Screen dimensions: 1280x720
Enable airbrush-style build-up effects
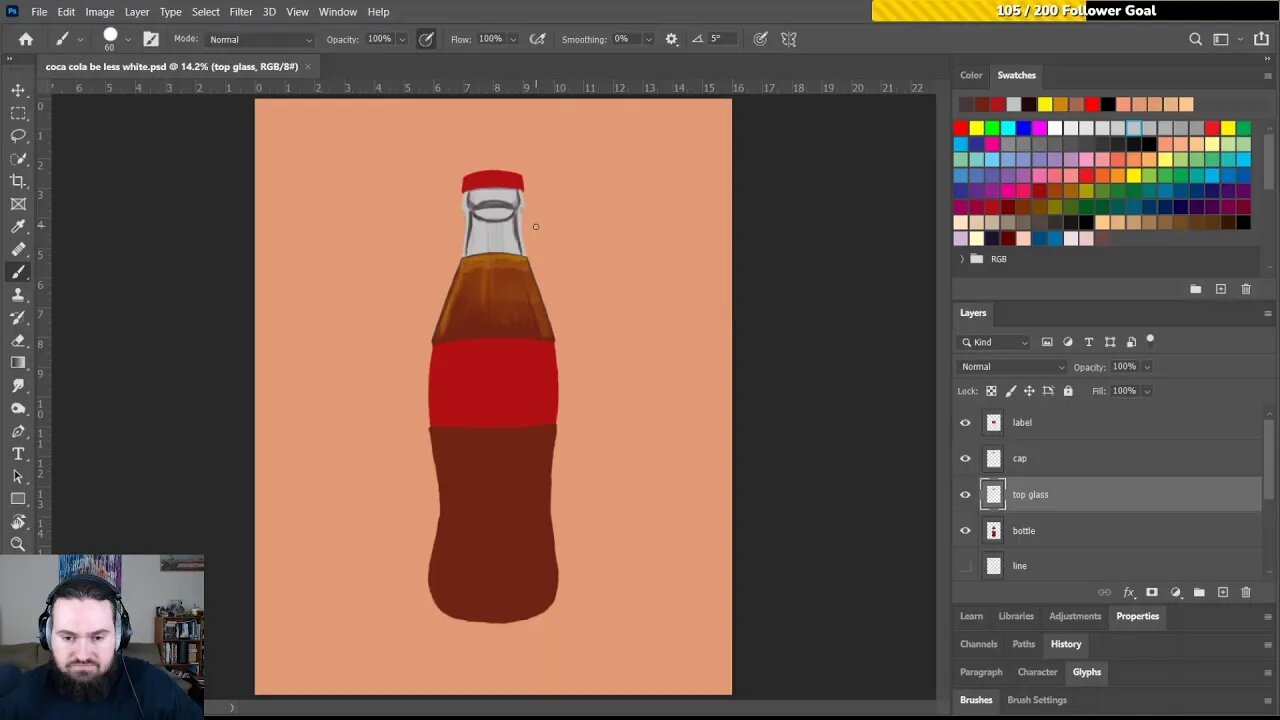[x=538, y=39]
